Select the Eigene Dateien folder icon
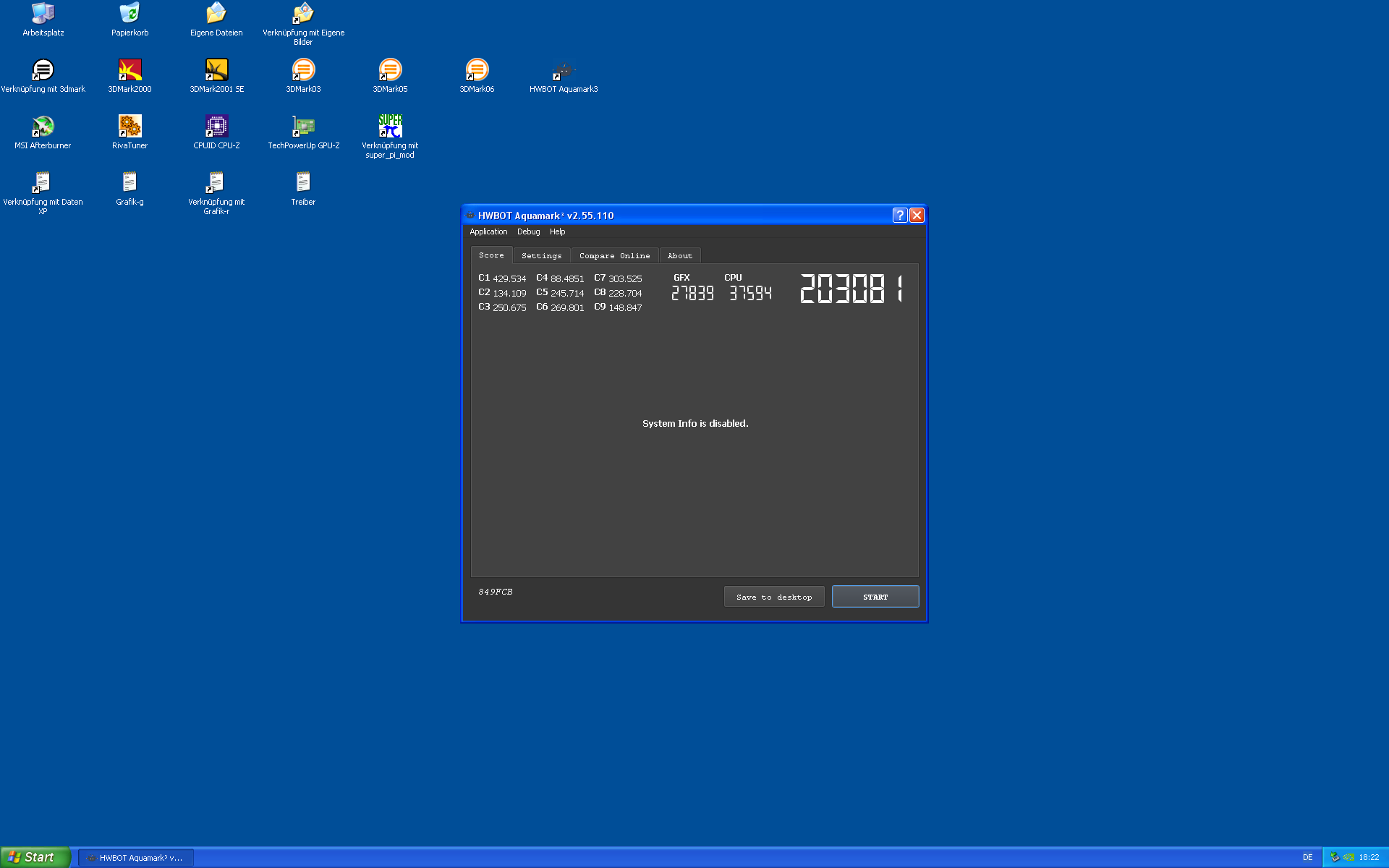1389x868 pixels. (216, 20)
